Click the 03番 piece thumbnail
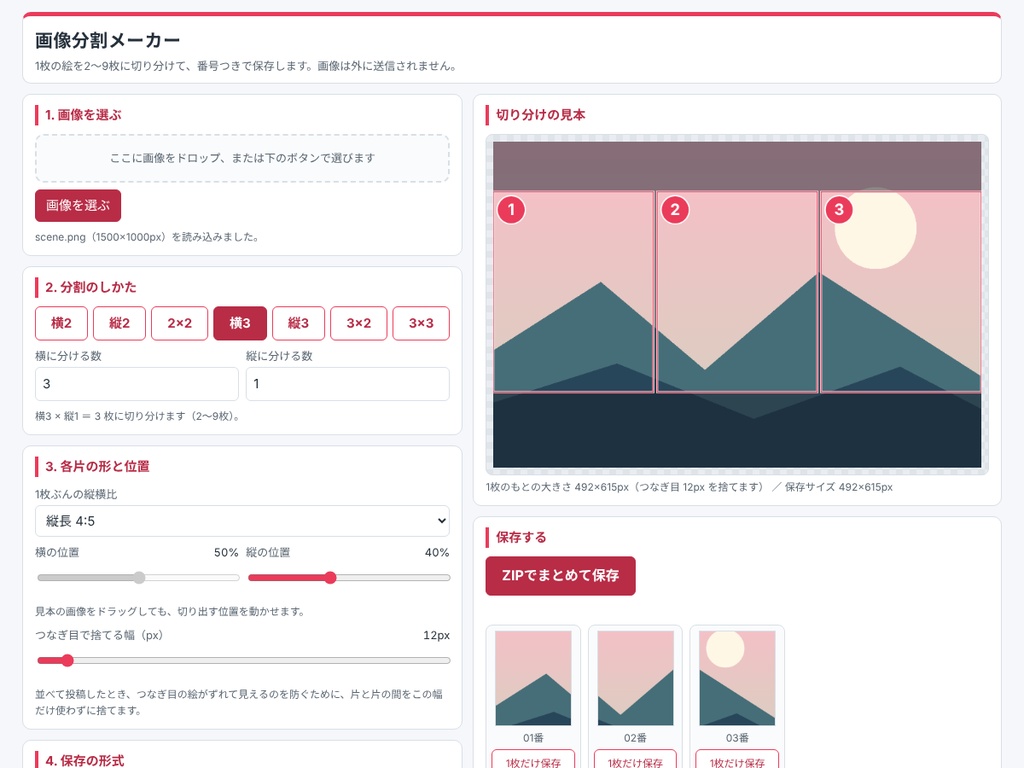The height and width of the screenshot is (768, 1024). (x=737, y=678)
